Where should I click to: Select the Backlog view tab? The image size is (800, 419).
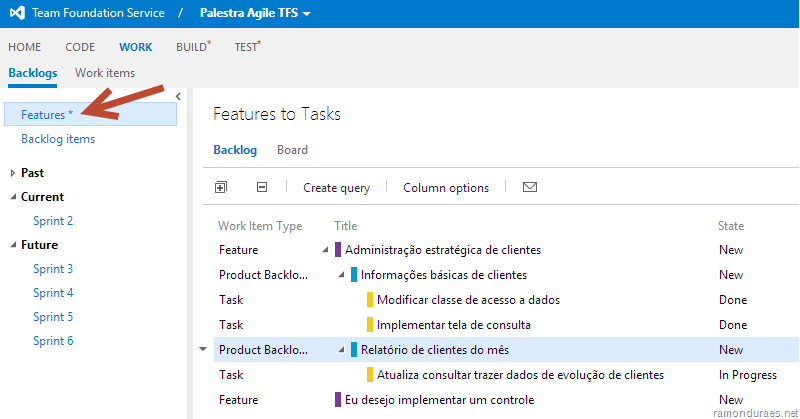(235, 150)
